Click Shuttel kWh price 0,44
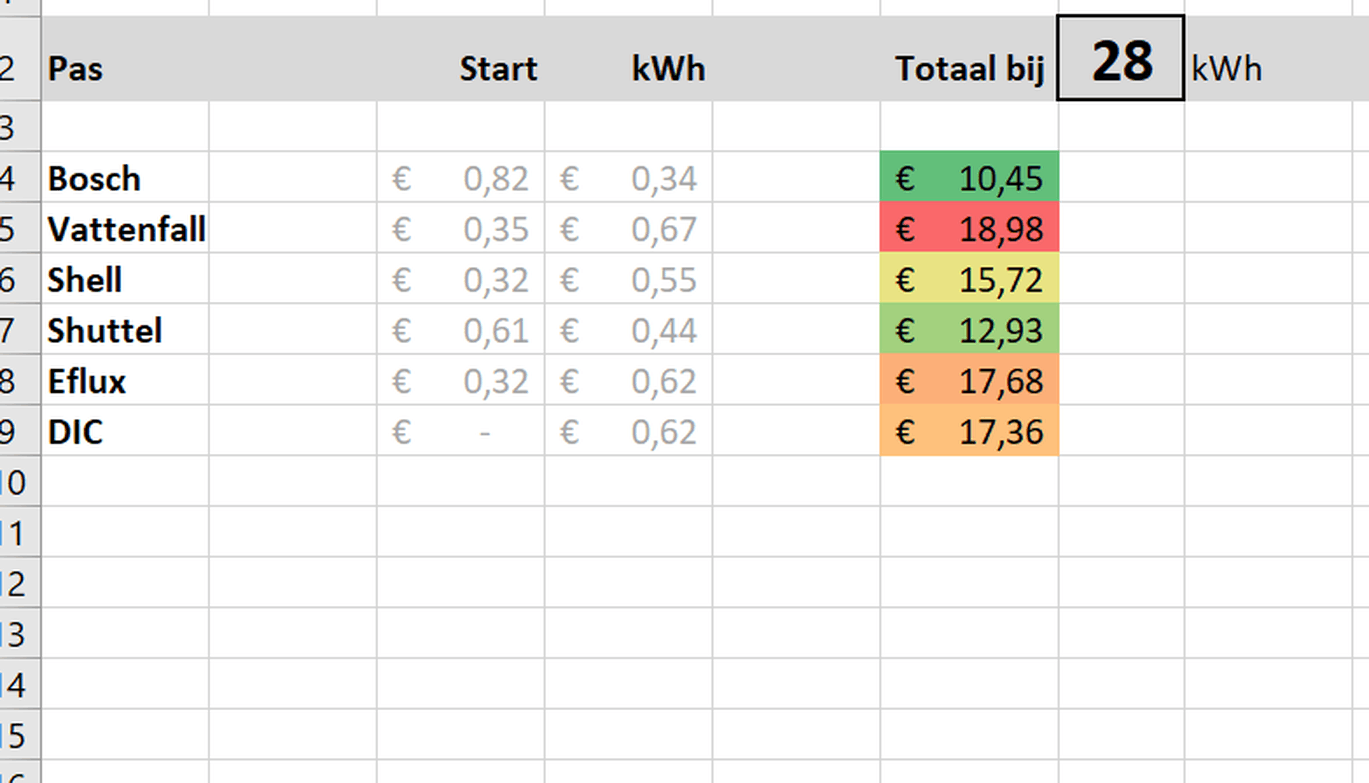Viewport: 1369px width, 783px height. click(629, 330)
